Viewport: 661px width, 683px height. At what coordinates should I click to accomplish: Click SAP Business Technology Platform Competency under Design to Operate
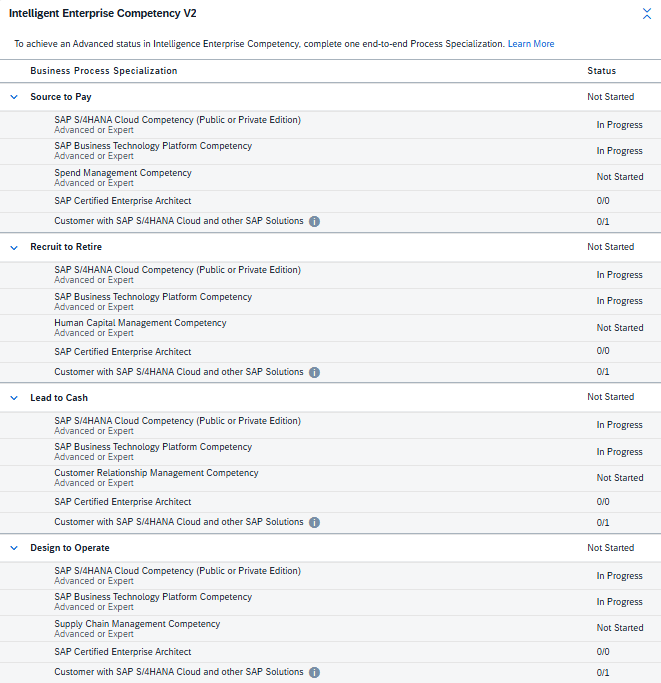[x=153, y=597]
